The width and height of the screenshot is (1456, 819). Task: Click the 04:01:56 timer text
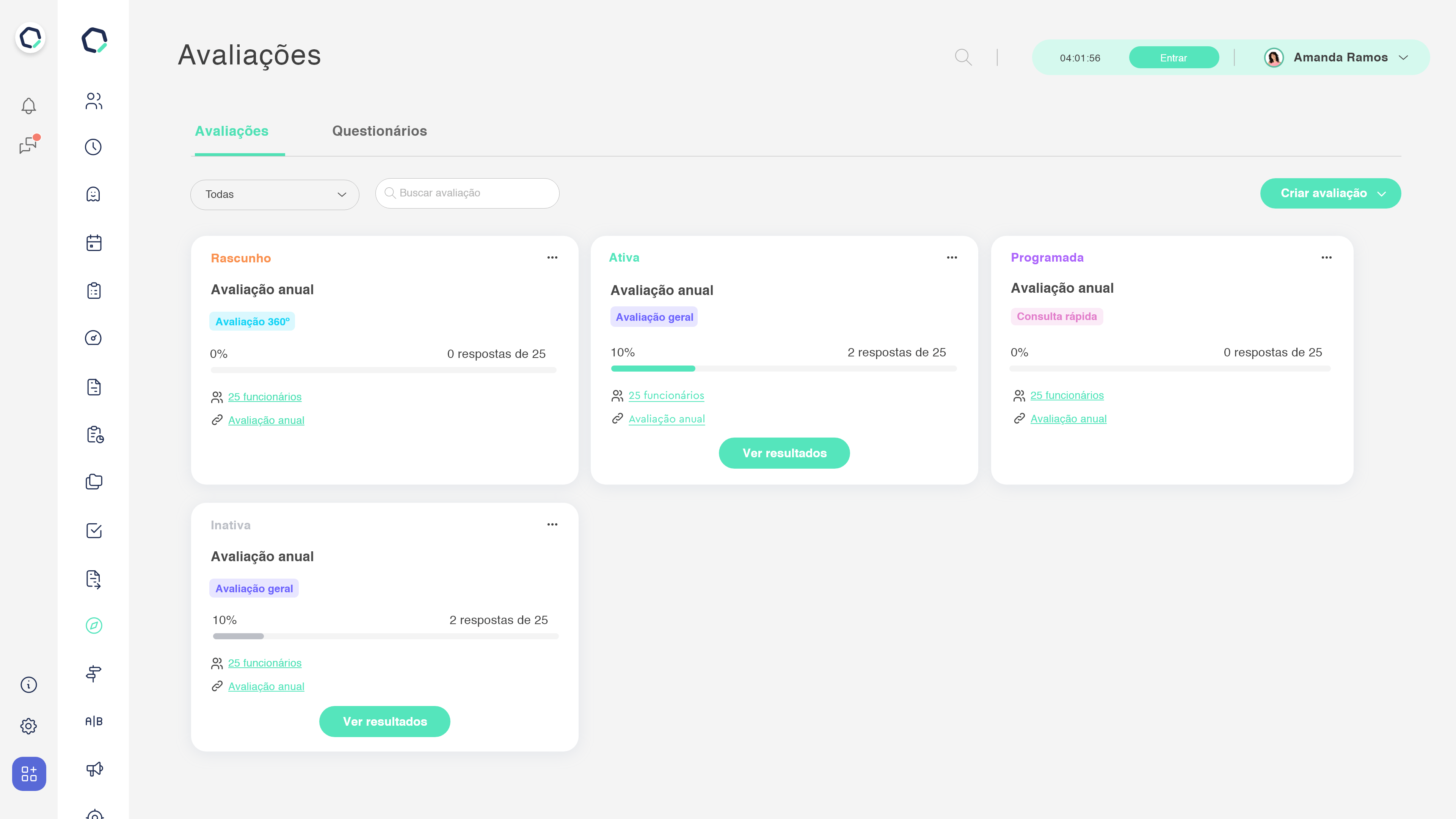pyautogui.click(x=1079, y=58)
